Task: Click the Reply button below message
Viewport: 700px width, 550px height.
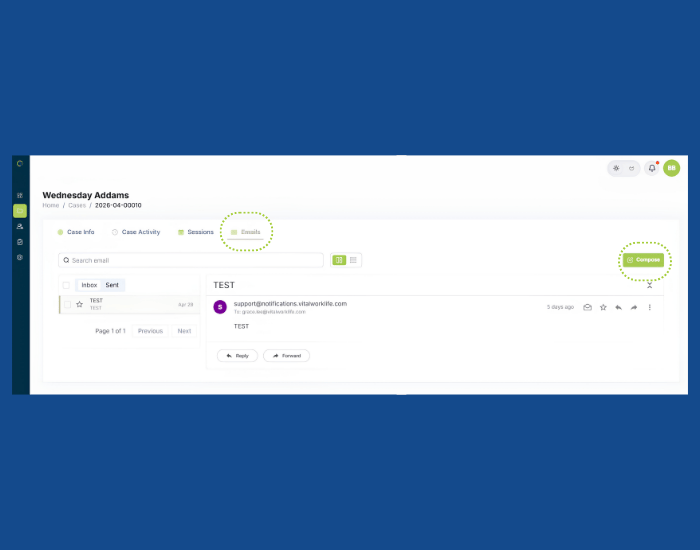Action: (x=237, y=356)
